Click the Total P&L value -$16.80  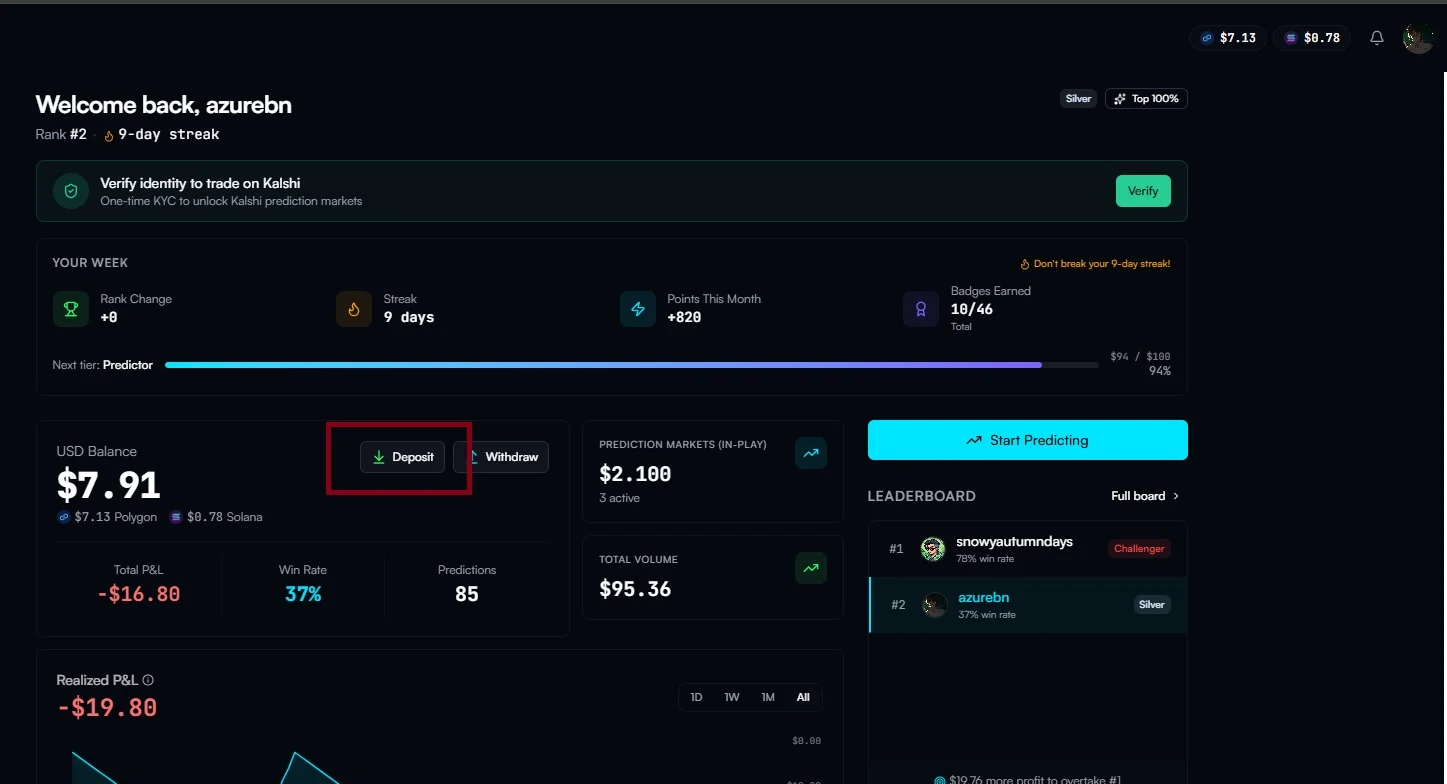coord(139,594)
